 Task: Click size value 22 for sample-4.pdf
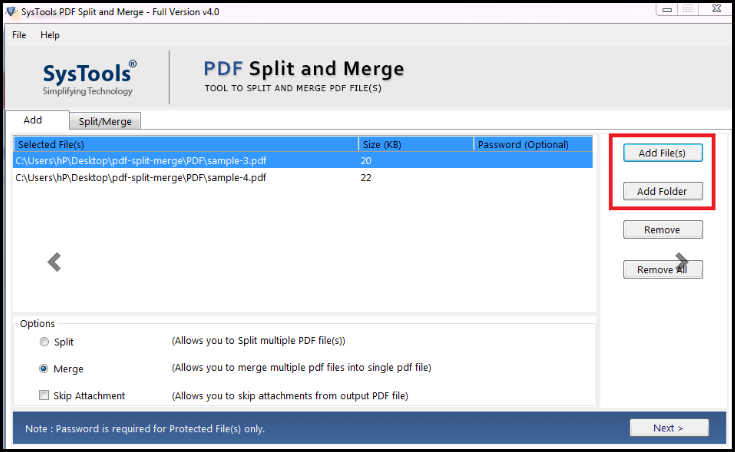coord(366,178)
